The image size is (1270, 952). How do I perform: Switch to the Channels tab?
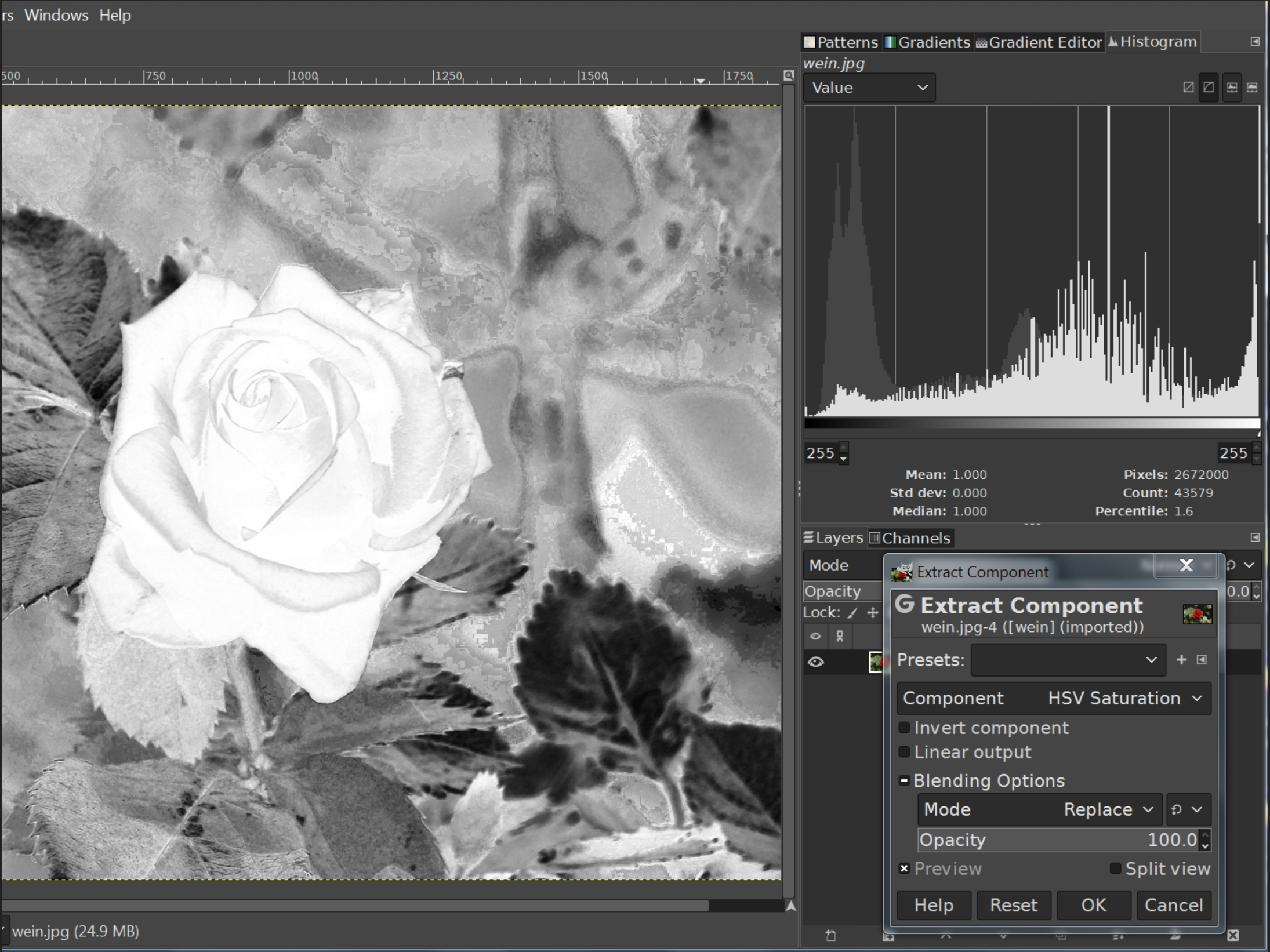[x=910, y=538]
